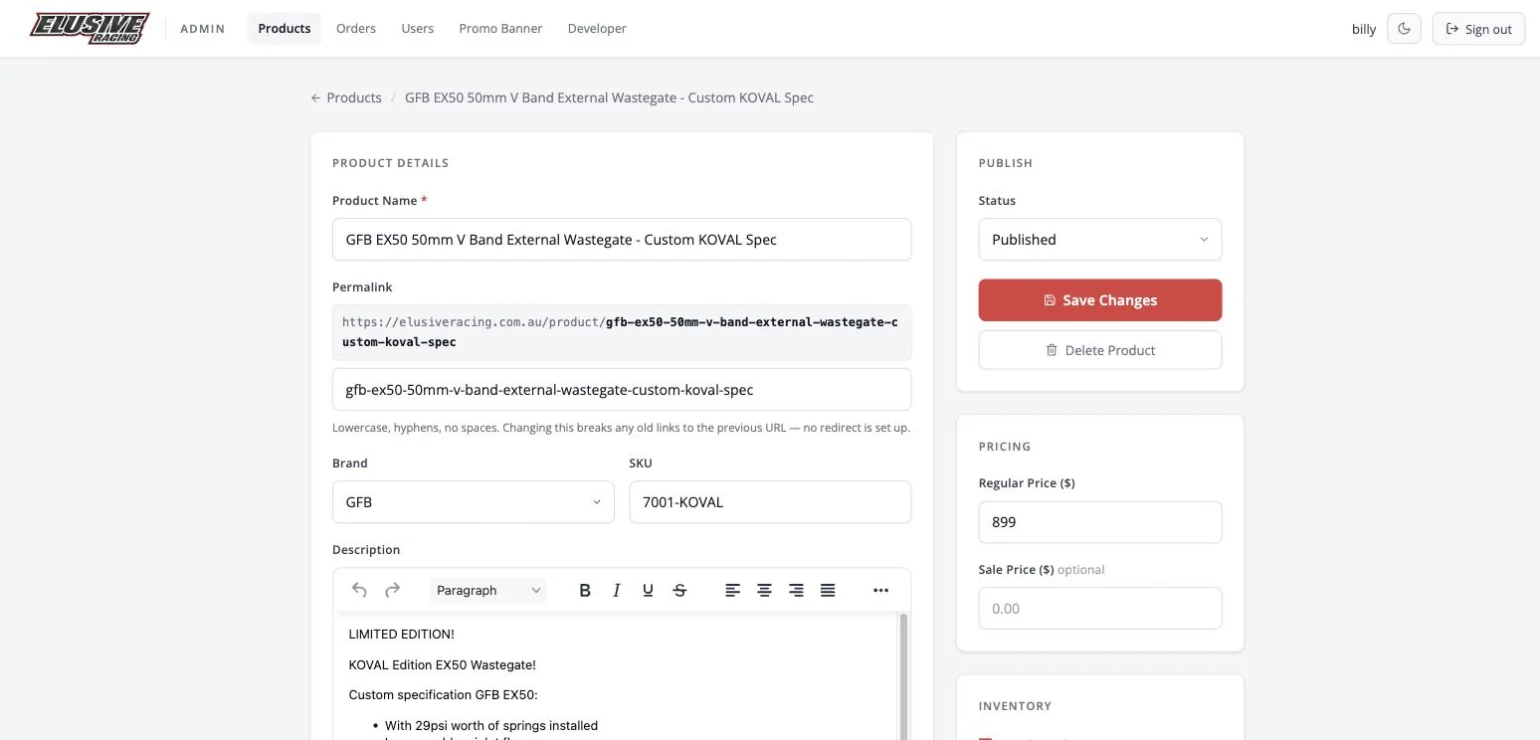Justify description text

[828, 590]
